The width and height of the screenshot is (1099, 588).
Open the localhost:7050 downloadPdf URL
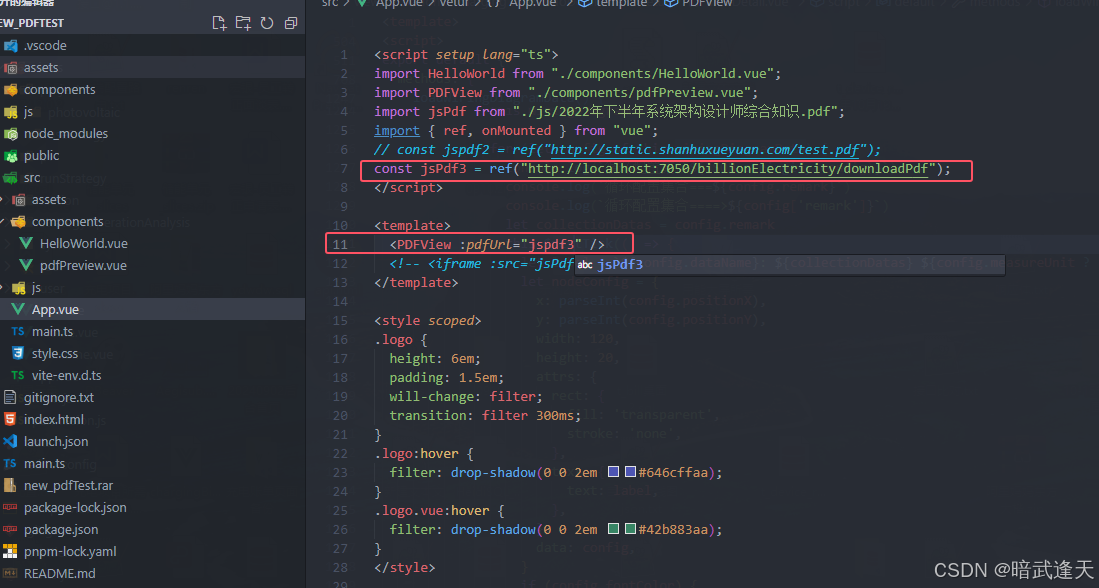728,168
